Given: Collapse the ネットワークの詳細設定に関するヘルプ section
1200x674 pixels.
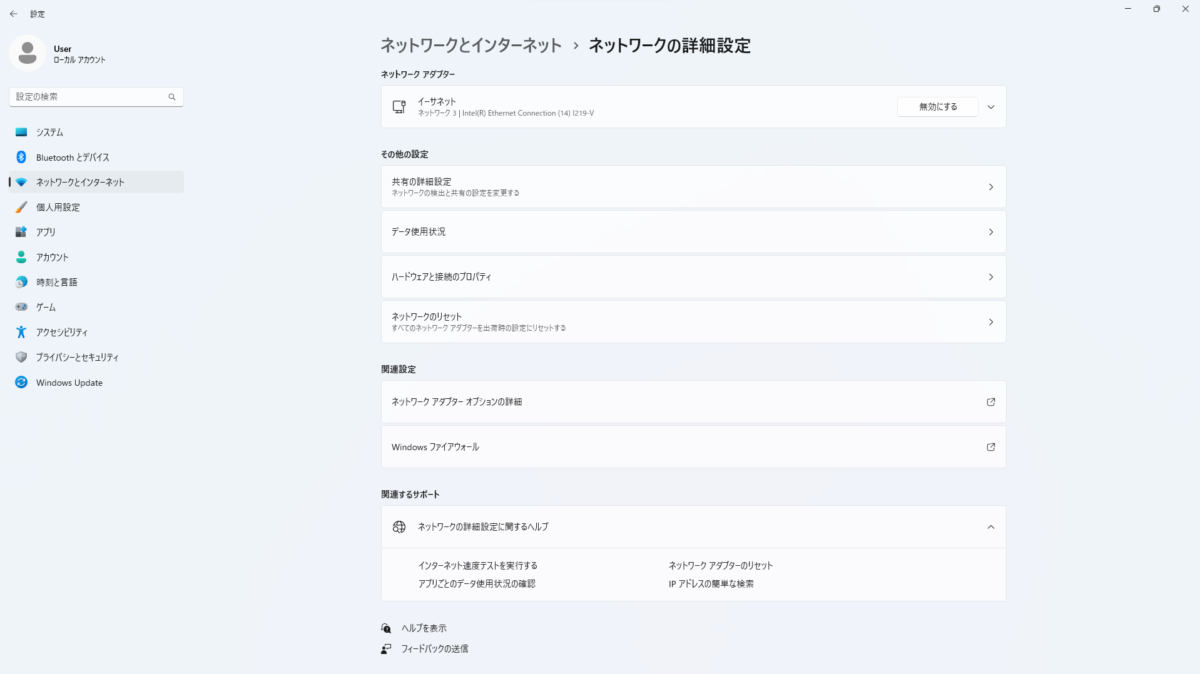Looking at the screenshot, I should pyautogui.click(x=991, y=526).
